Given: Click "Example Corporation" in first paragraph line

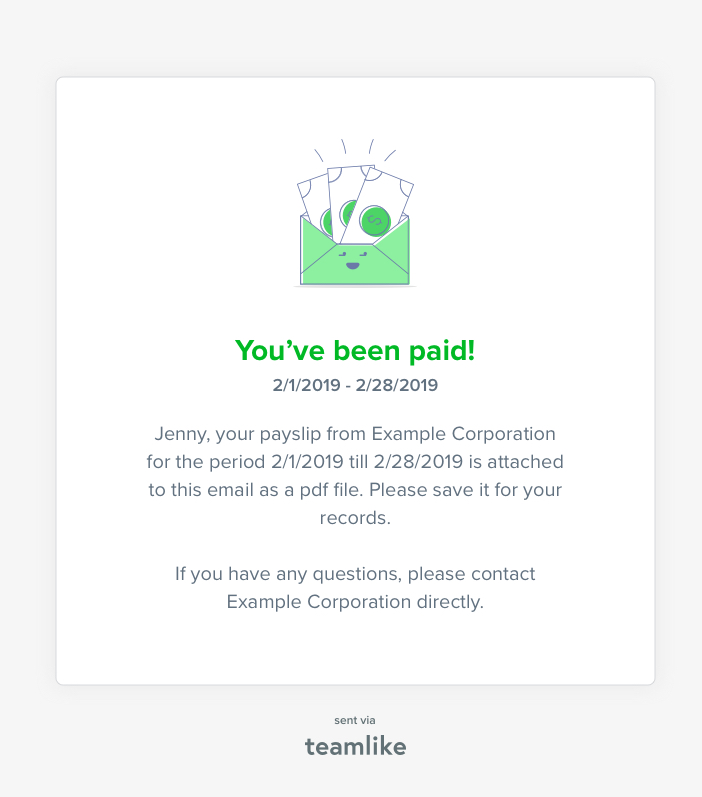Looking at the screenshot, I should pos(464,434).
